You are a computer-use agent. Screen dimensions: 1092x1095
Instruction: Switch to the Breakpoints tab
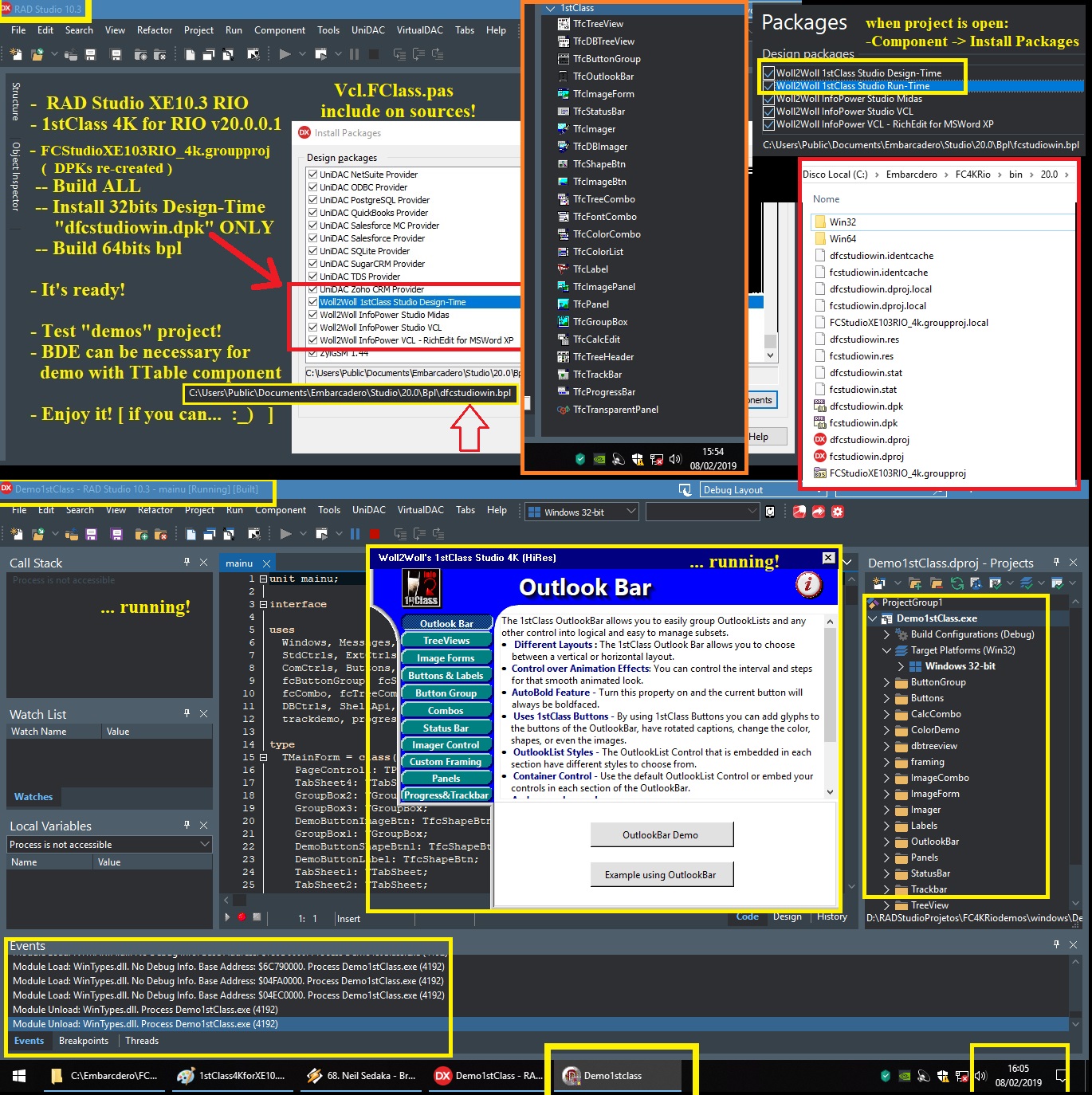click(84, 1041)
